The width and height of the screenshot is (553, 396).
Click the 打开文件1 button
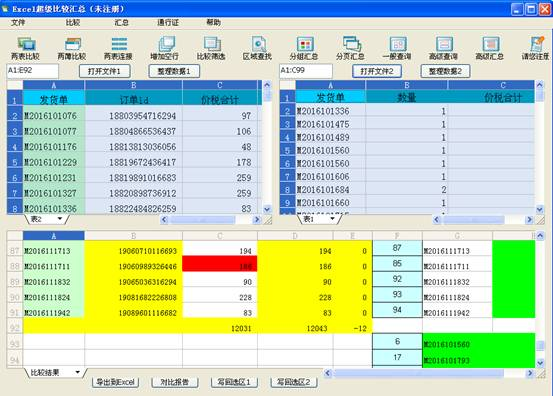[x=105, y=71]
